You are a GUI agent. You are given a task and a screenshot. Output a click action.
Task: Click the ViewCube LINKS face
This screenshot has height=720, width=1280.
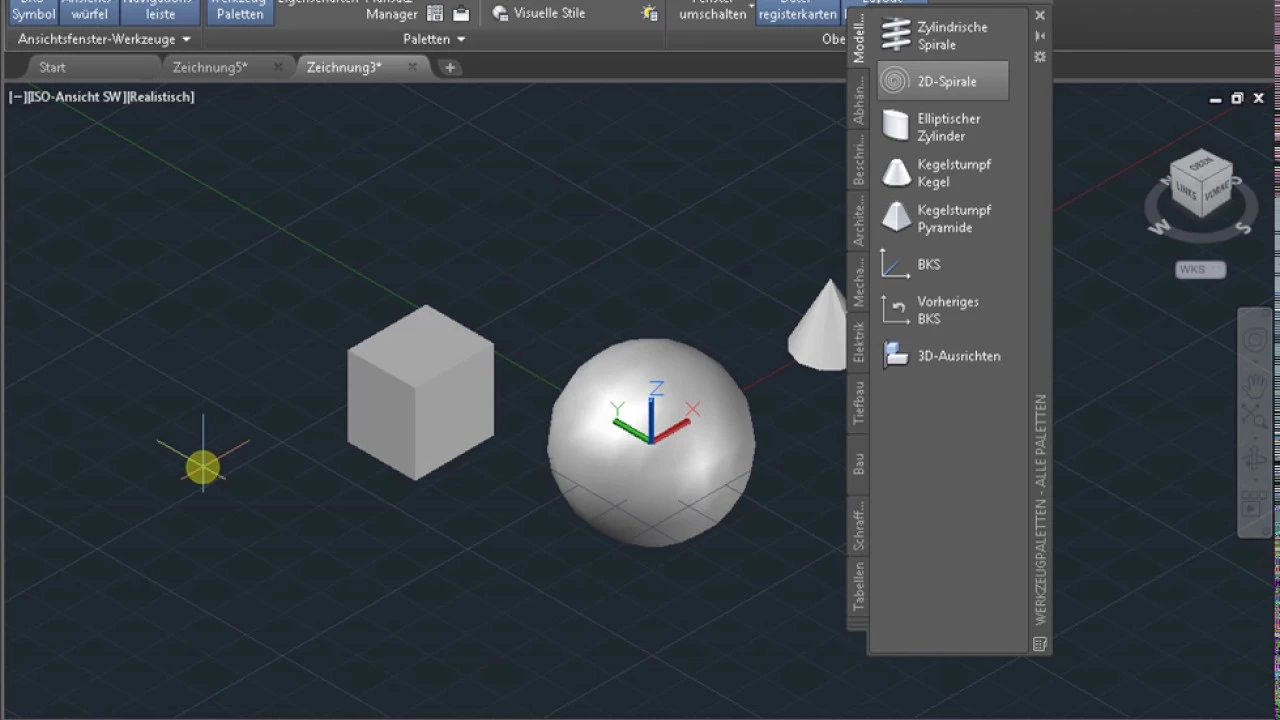click(1187, 191)
